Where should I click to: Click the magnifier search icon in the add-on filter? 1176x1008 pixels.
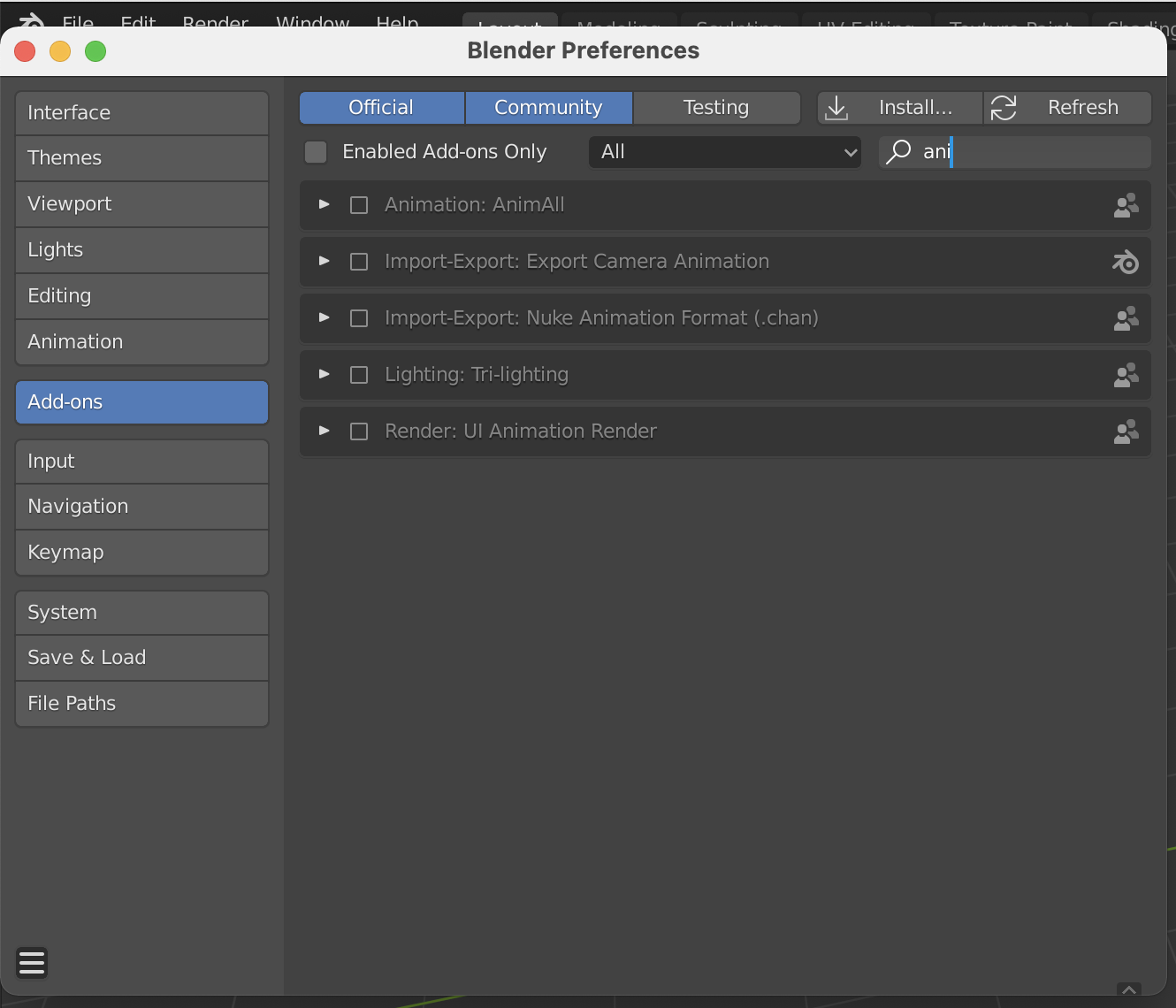pyautogui.click(x=898, y=151)
